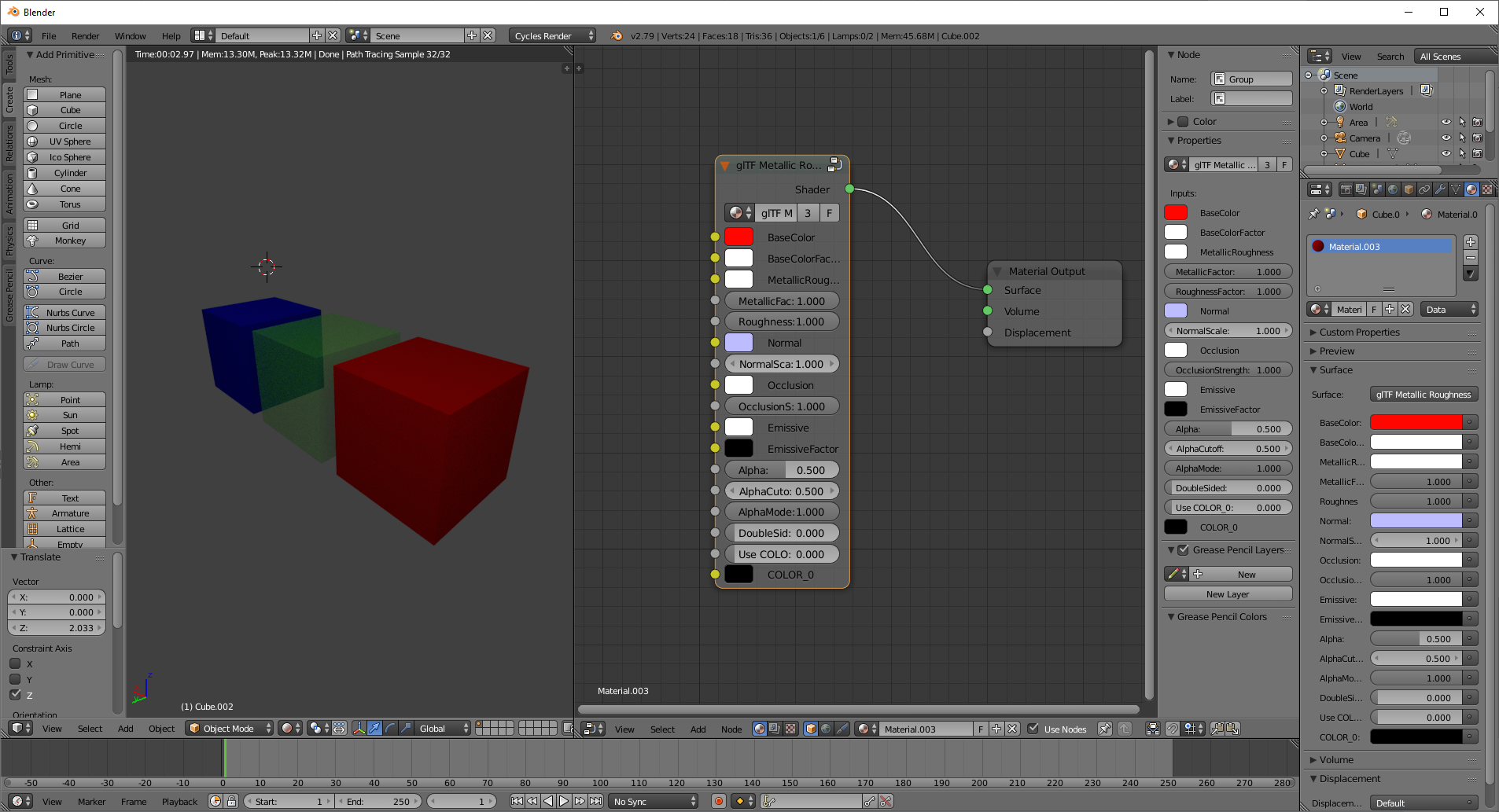
Task: Remove the selected material slot (minus icon)
Action: [x=1471, y=258]
